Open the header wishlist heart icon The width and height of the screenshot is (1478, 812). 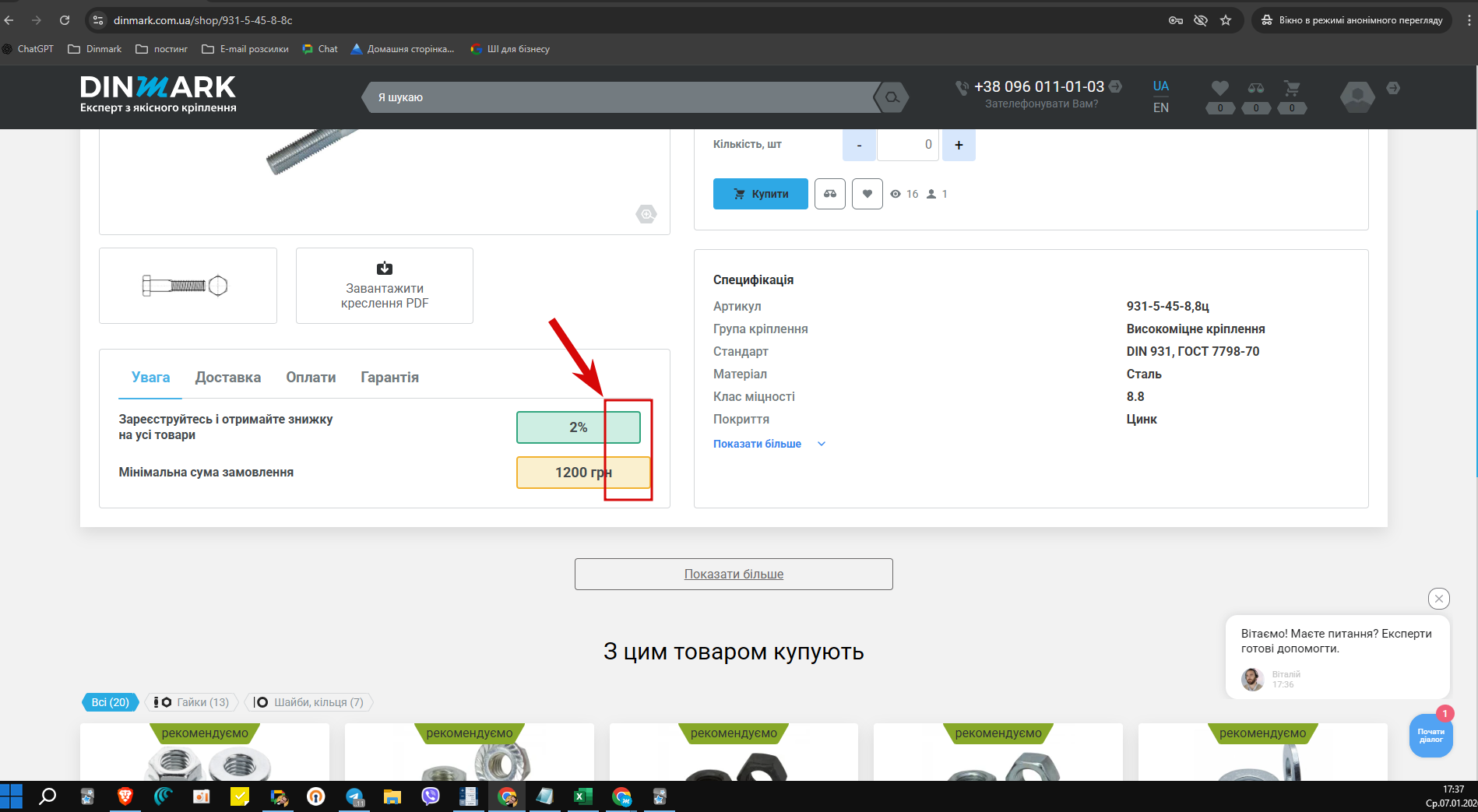1220,89
